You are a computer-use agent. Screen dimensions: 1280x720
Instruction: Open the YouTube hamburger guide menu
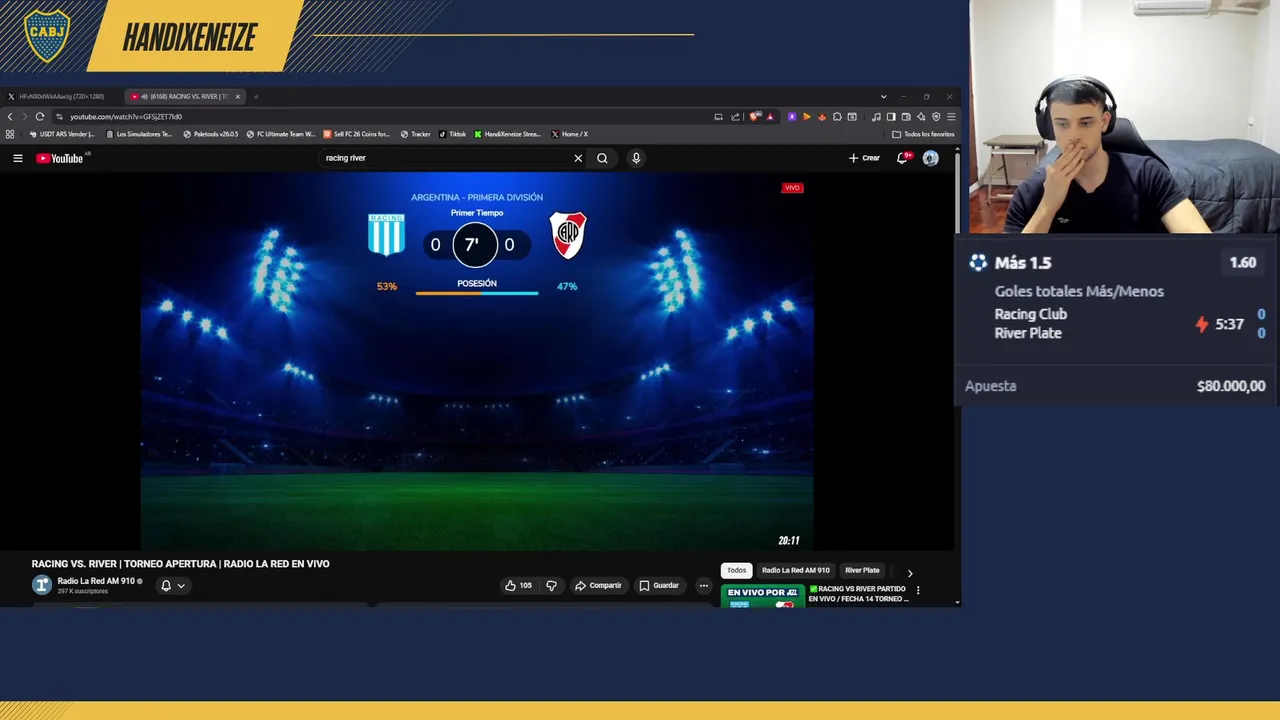[17, 158]
